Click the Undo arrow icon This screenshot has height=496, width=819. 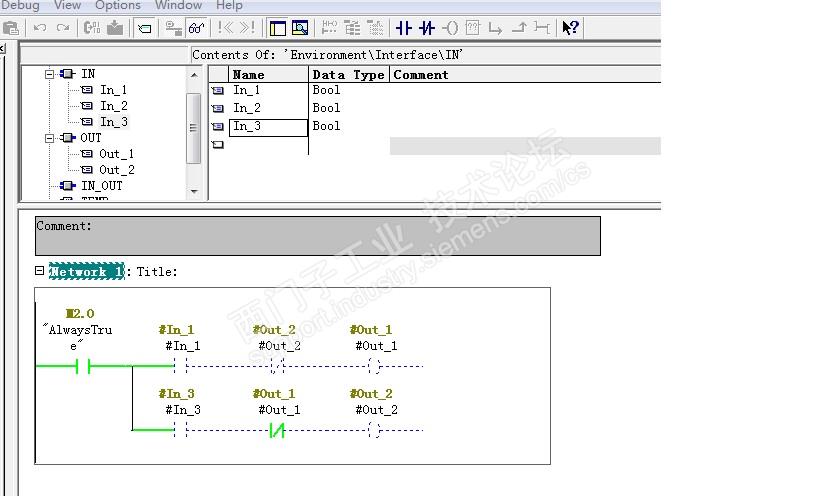click(x=40, y=28)
